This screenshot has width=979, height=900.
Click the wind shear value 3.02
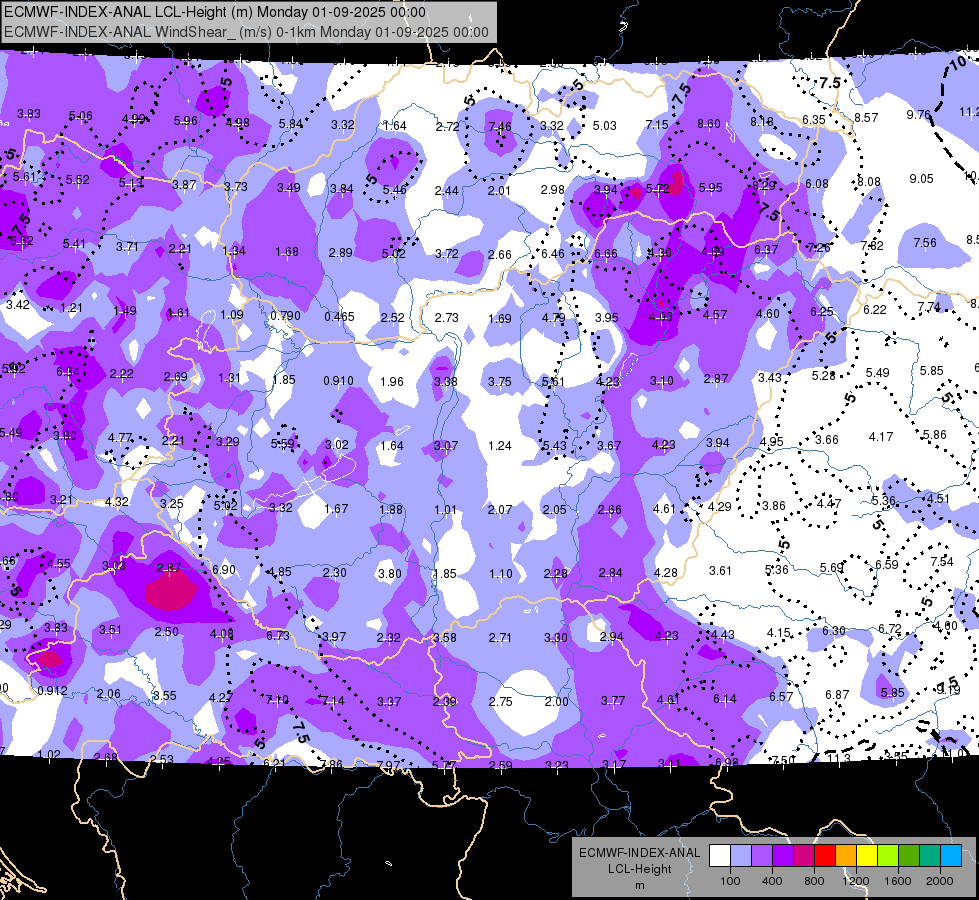coord(337,444)
